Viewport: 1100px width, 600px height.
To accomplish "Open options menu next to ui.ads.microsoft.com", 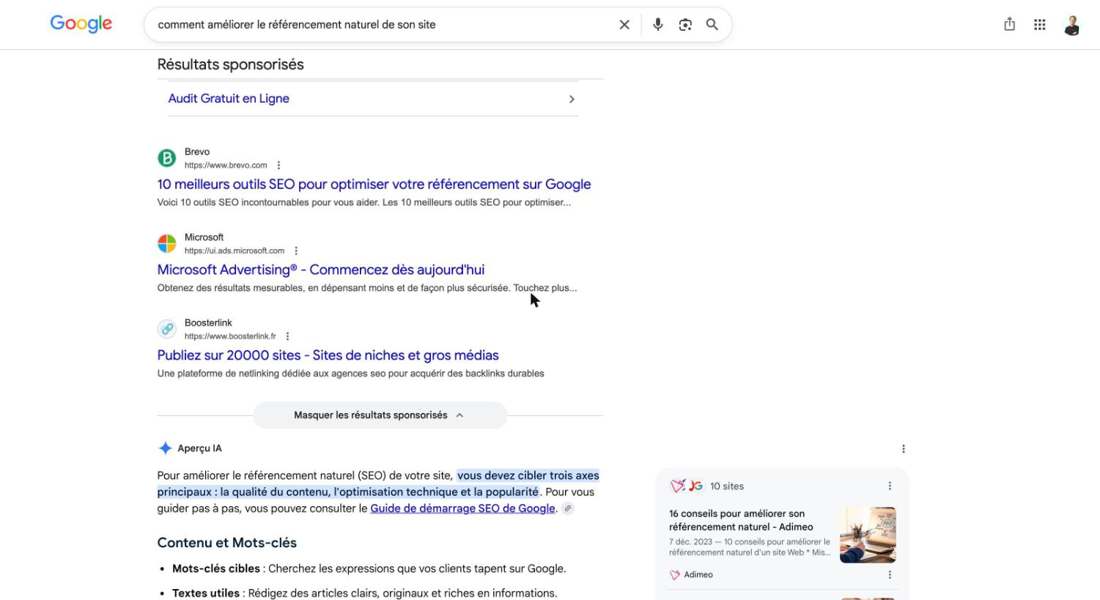I will pyautogui.click(x=296, y=251).
